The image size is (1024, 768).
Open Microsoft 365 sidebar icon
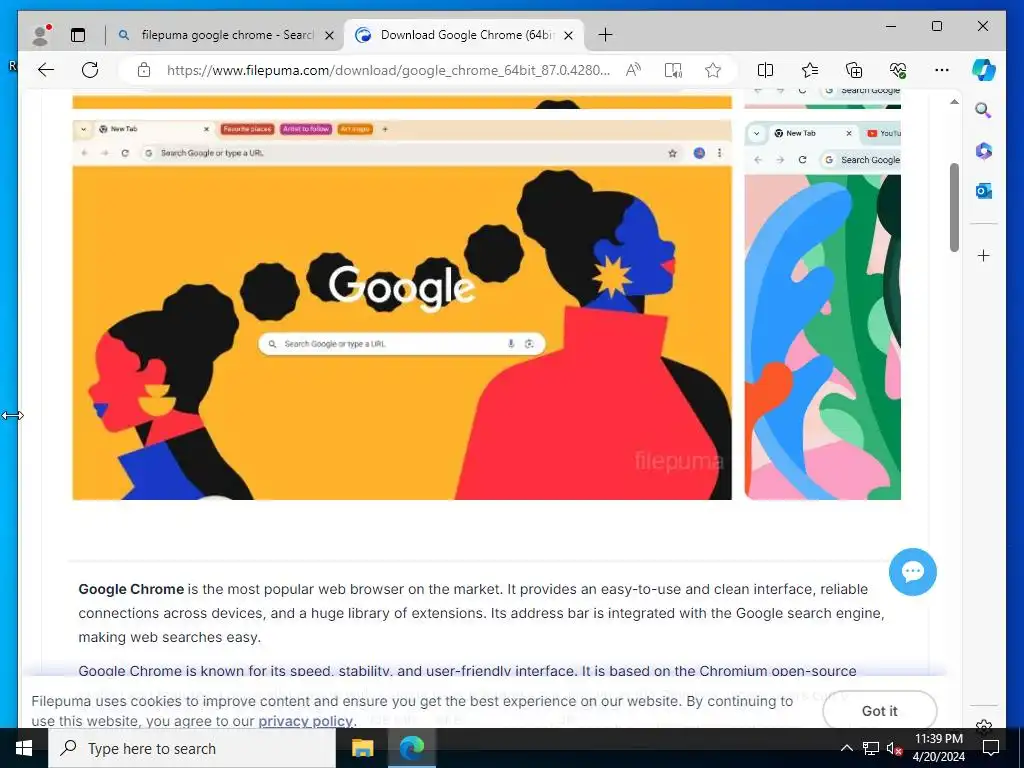tap(984, 151)
